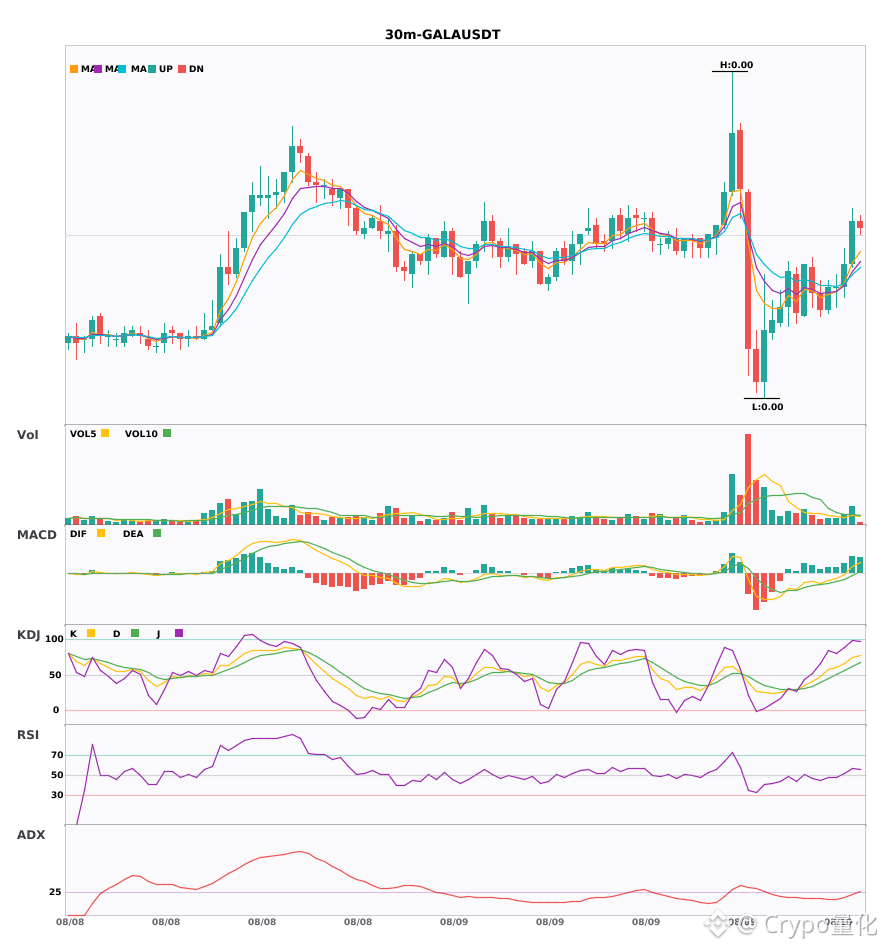Click the RSI 70 level axis label

57,755
